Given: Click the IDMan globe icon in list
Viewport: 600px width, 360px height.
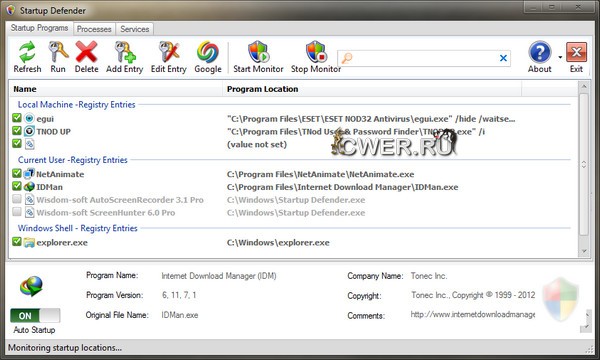Looking at the screenshot, I should tap(29, 187).
